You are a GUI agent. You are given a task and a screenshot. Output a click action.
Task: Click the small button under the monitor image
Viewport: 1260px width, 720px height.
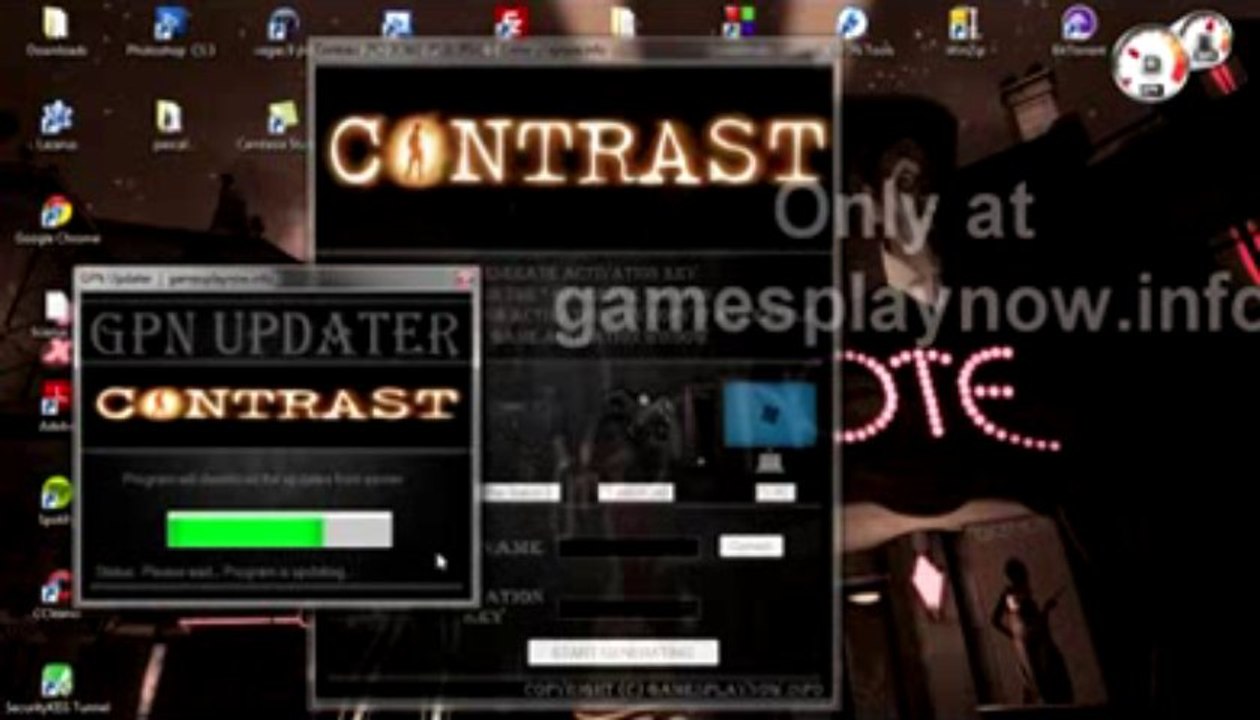pyautogui.click(x=775, y=492)
